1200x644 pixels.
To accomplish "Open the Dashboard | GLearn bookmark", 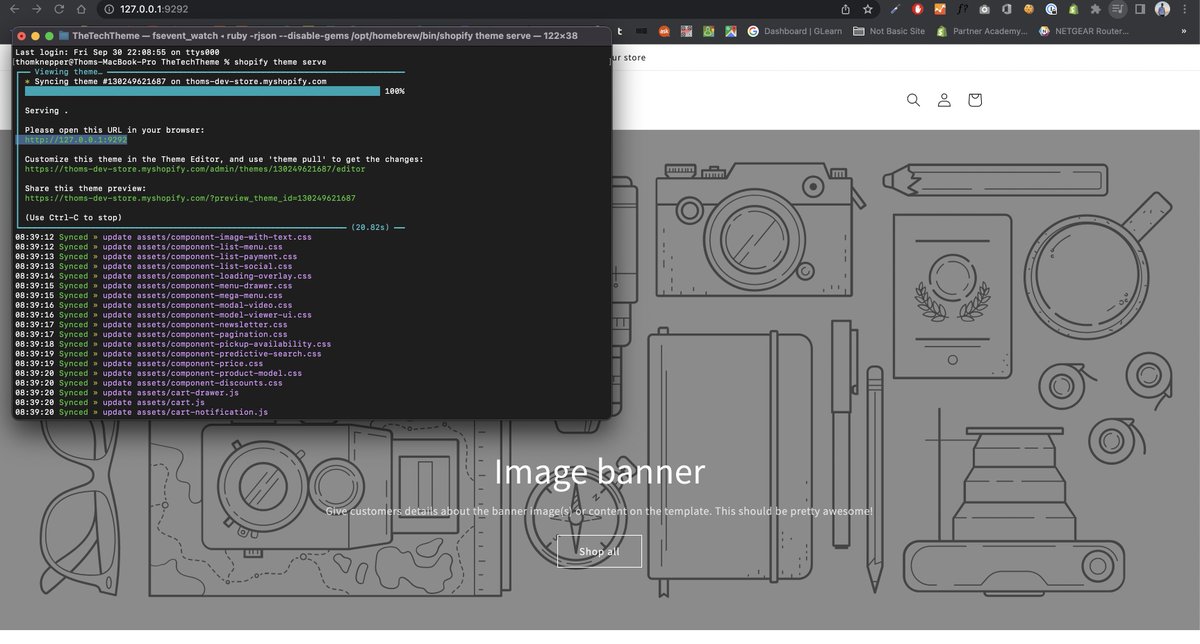I will pyautogui.click(x=795, y=31).
